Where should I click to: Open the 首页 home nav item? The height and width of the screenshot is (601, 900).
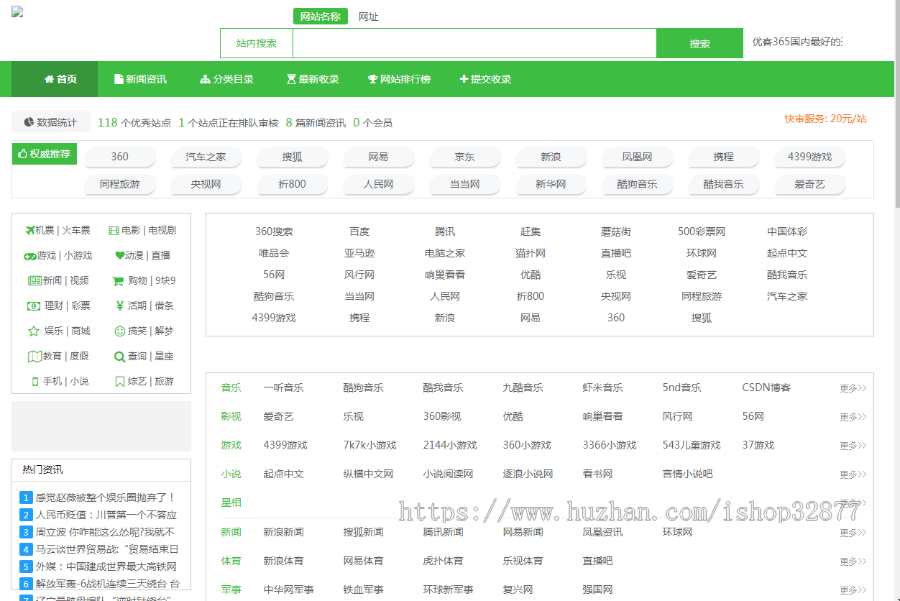pyautogui.click(x=55, y=79)
